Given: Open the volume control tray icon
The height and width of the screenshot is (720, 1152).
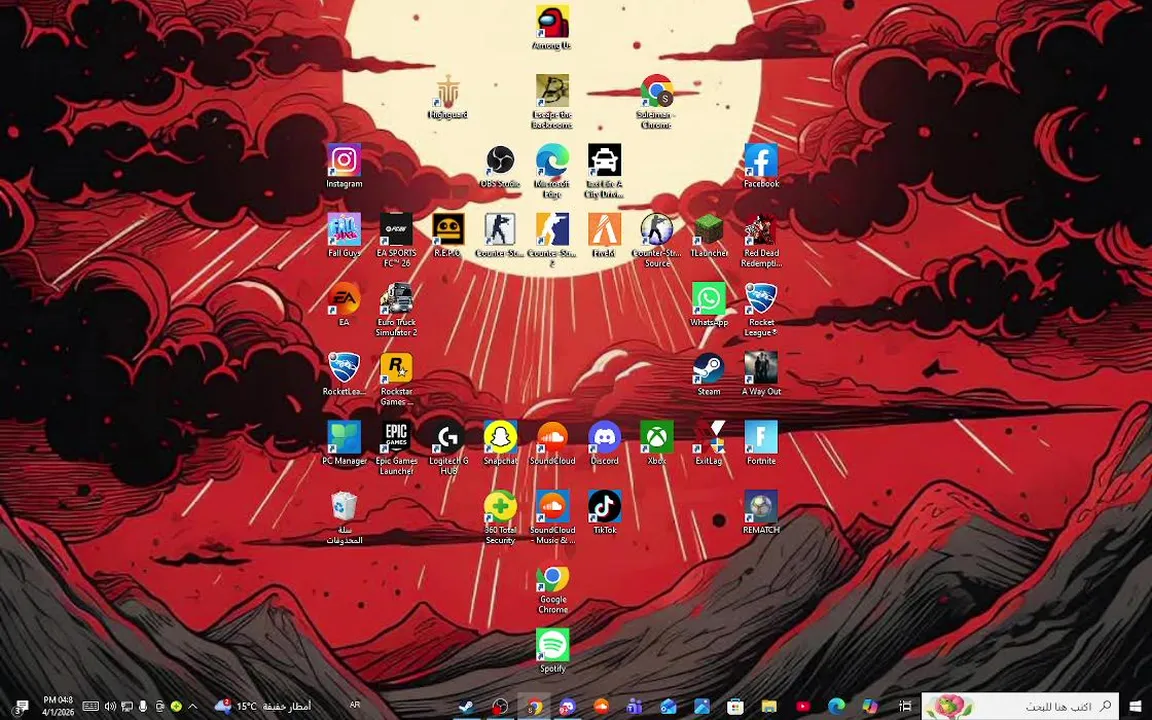Looking at the screenshot, I should [110, 706].
